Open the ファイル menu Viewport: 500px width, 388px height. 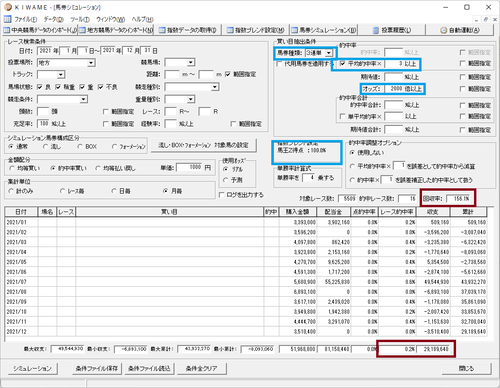click(x=25, y=19)
